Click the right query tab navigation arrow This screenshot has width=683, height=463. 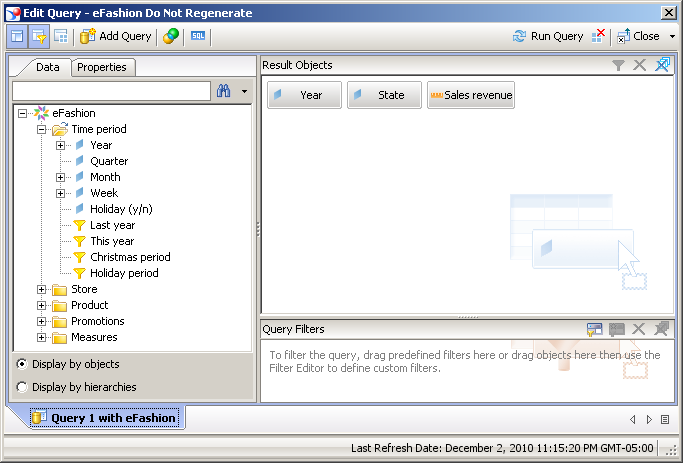[649, 419]
